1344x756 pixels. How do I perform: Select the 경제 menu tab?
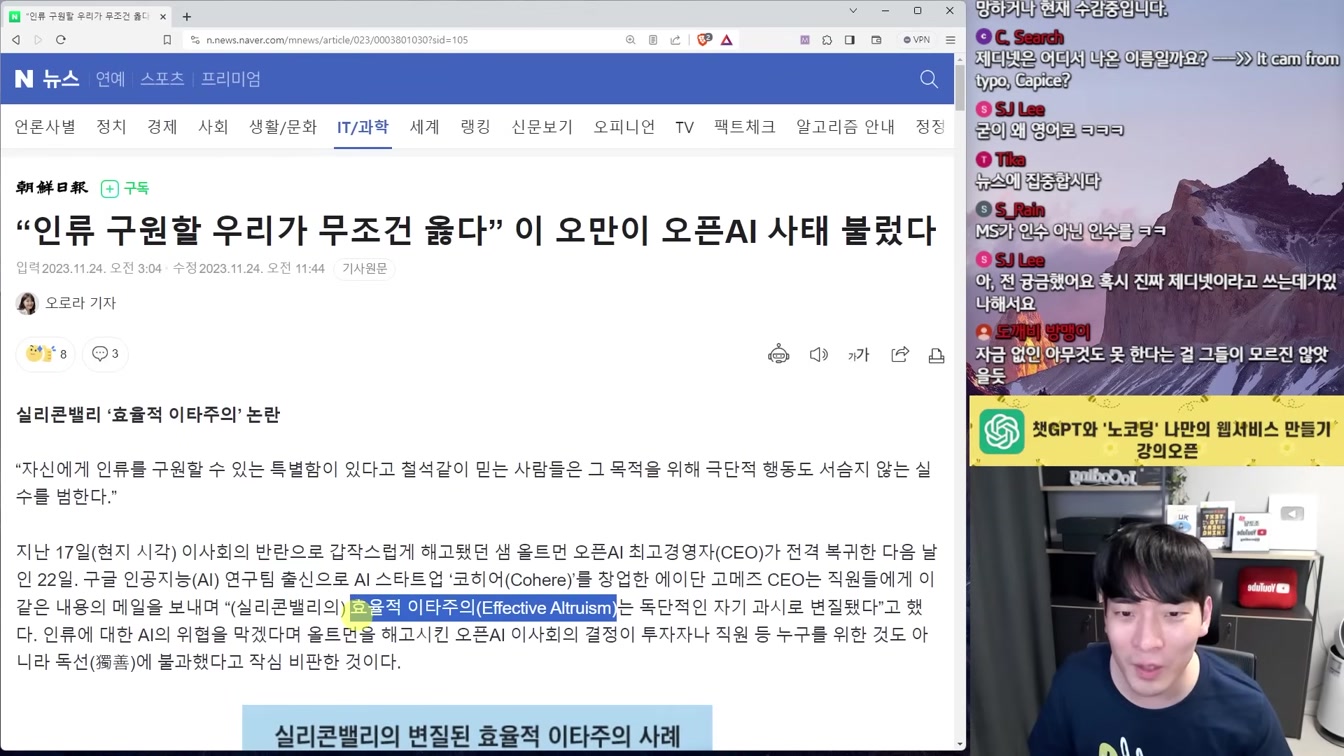point(162,127)
